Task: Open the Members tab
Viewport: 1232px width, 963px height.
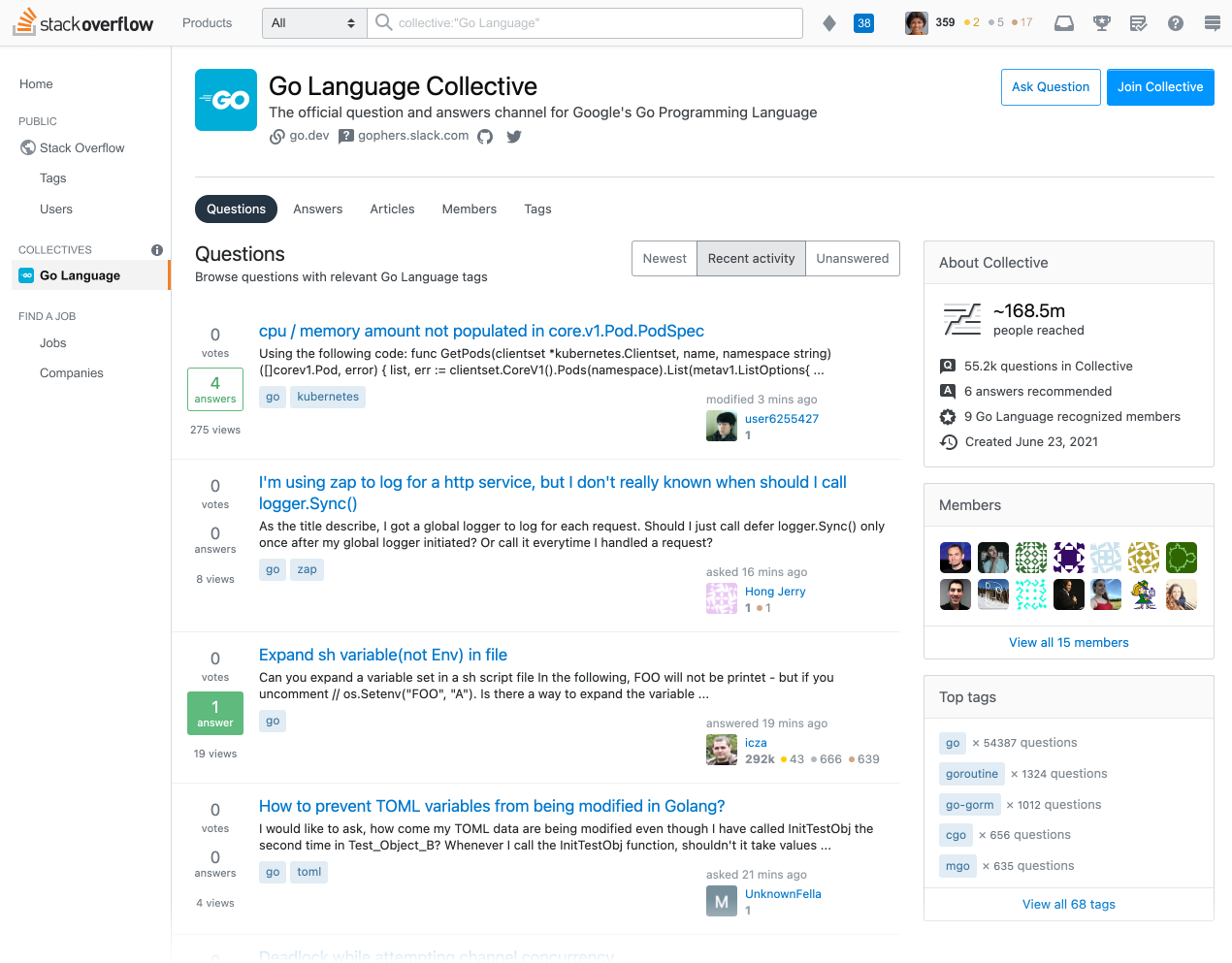Action: [x=469, y=209]
